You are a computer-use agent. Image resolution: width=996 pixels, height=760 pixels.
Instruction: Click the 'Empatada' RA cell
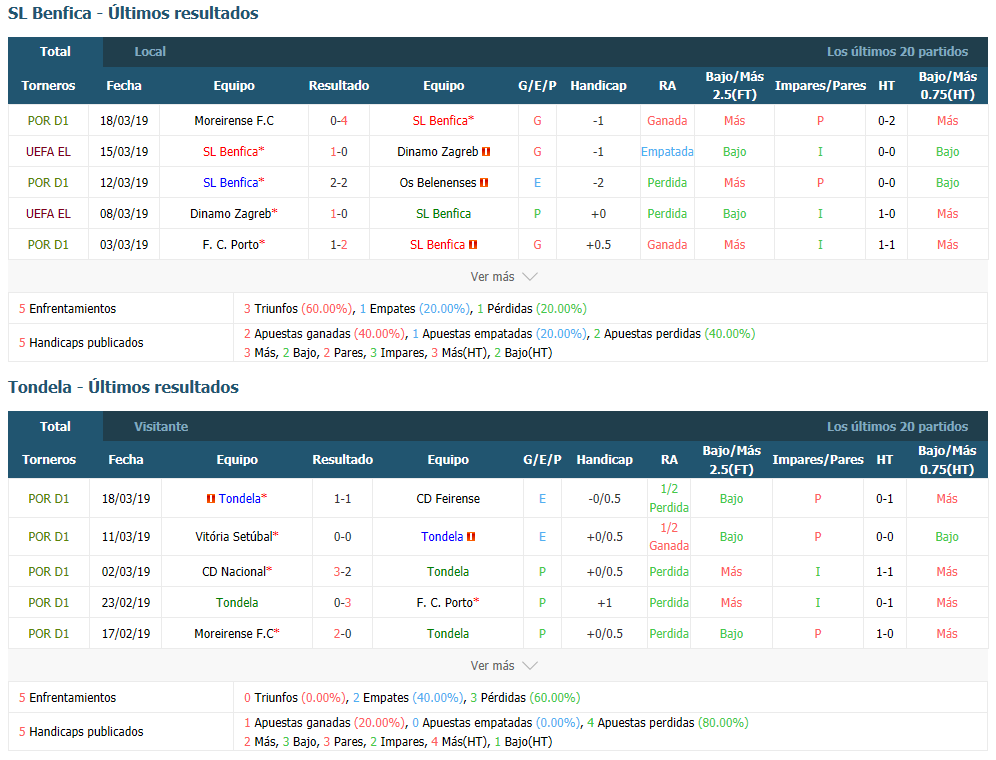click(667, 152)
